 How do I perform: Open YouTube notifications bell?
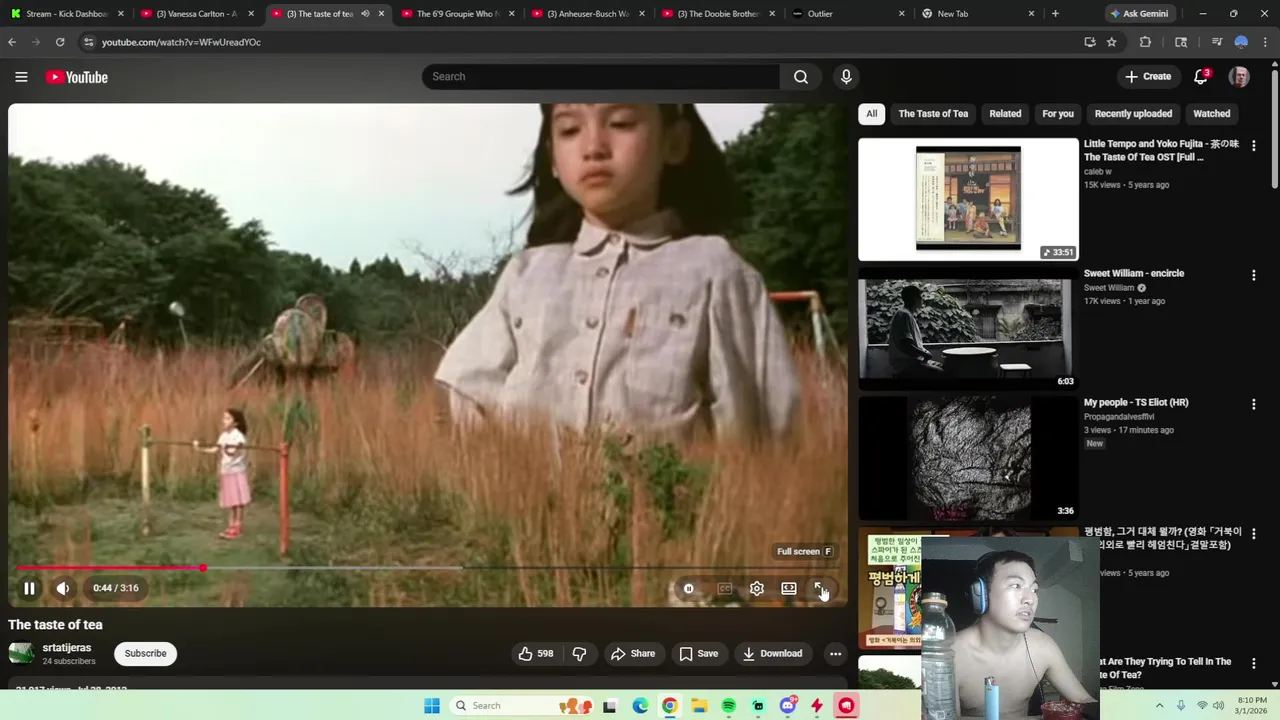tap(1201, 77)
